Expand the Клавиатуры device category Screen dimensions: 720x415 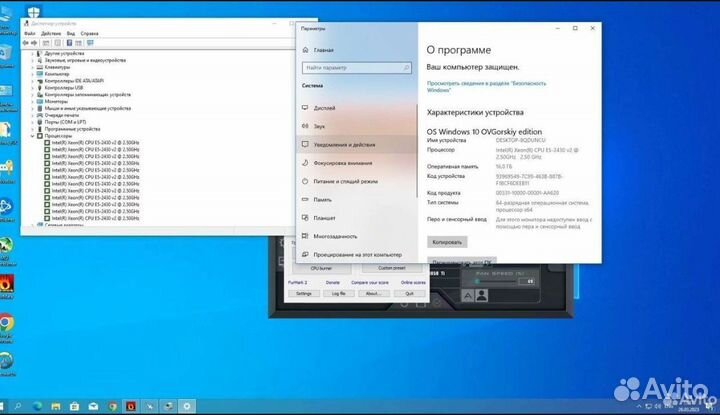point(34,67)
